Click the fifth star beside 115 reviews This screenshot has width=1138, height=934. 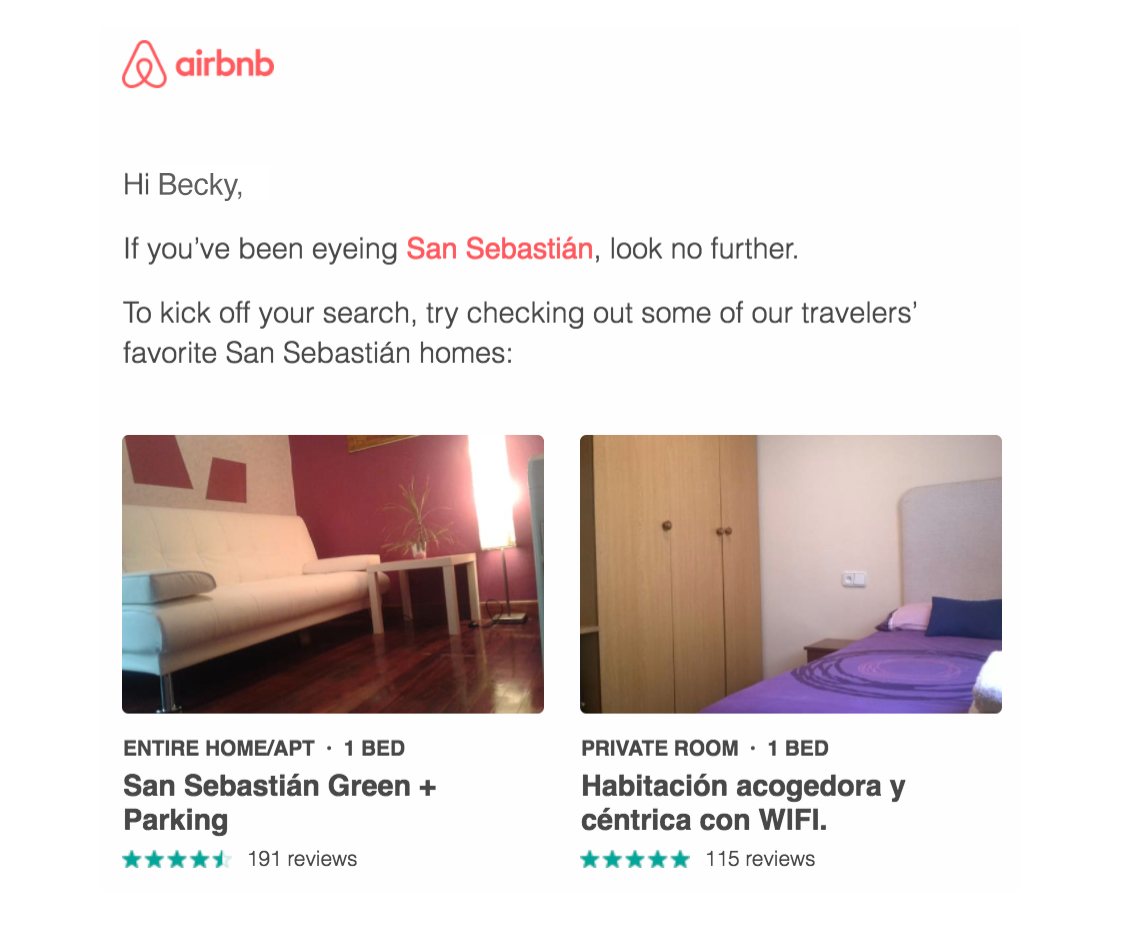680,859
